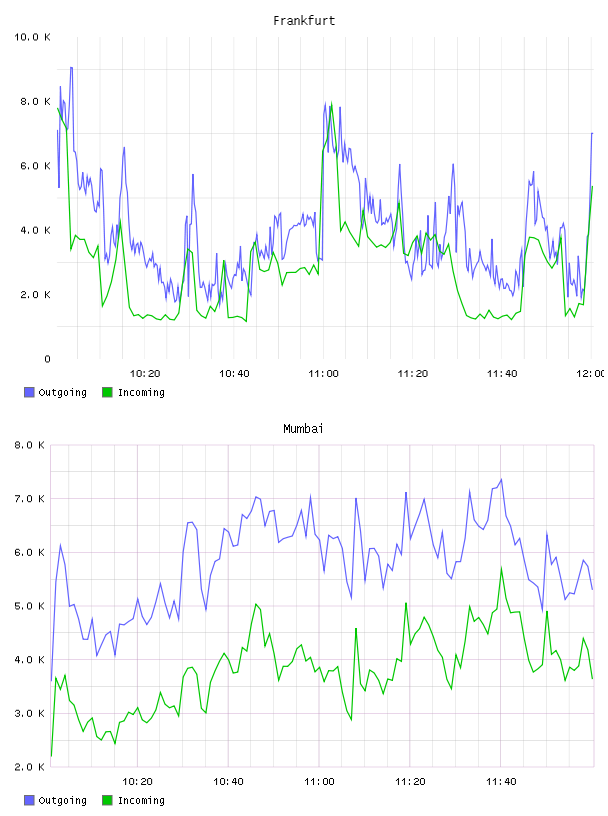Click the 11:00 label on the Mumbai x-axis
Viewport: 608px width, 816px height.
pyautogui.click(x=319, y=782)
